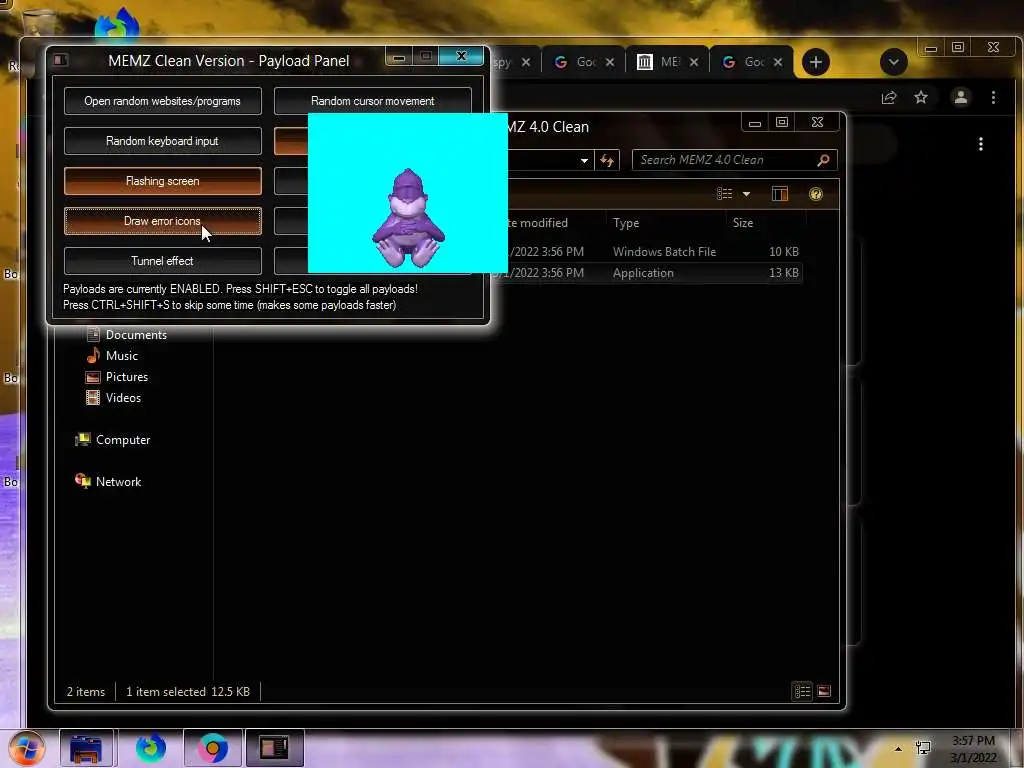Open Music library in navigation pane
The height and width of the screenshot is (768, 1024).
coord(121,356)
